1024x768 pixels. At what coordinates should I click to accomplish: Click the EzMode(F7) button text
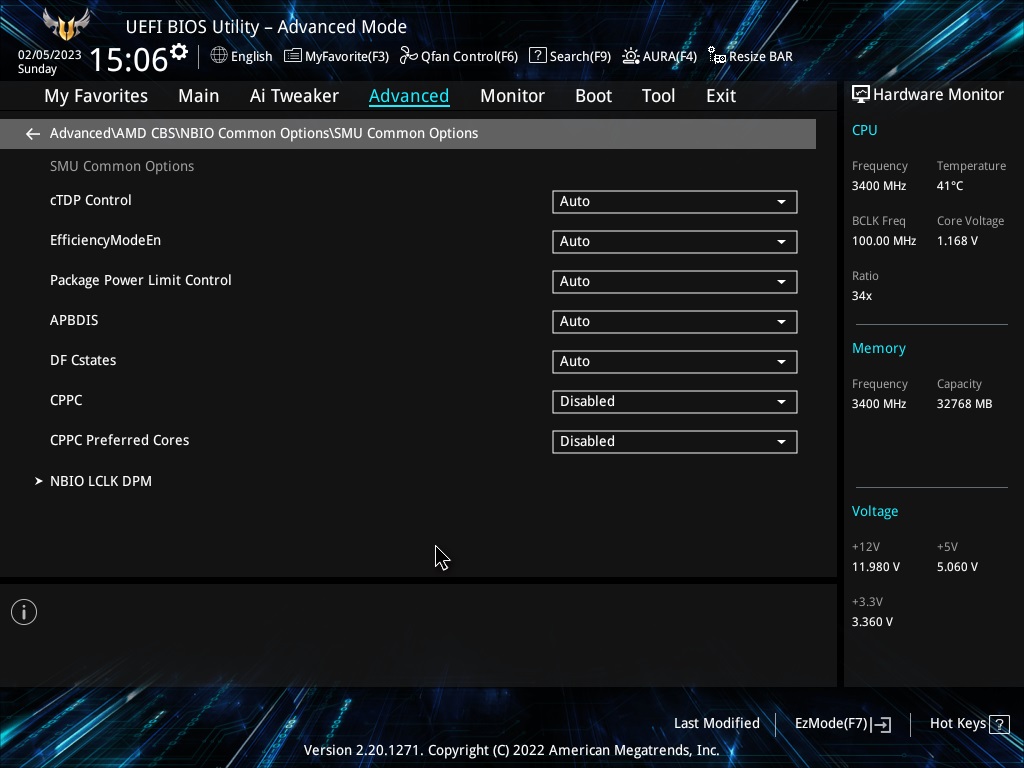(x=831, y=724)
